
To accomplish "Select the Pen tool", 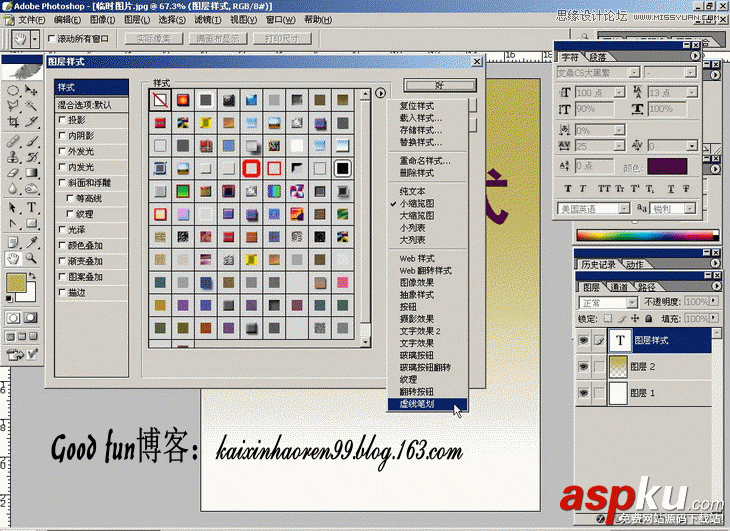I will point(13,224).
